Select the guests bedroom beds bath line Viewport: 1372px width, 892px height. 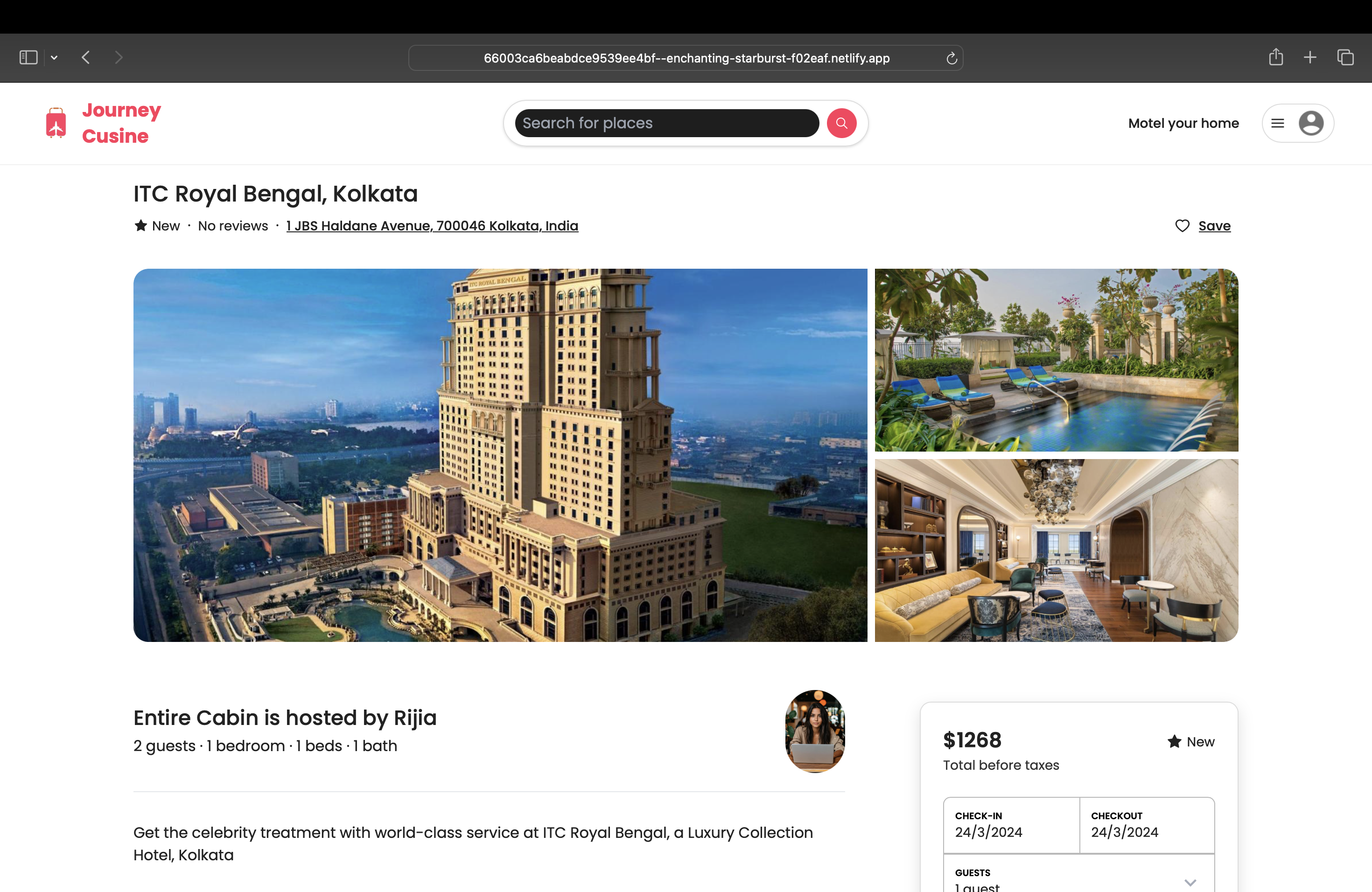[x=265, y=746]
